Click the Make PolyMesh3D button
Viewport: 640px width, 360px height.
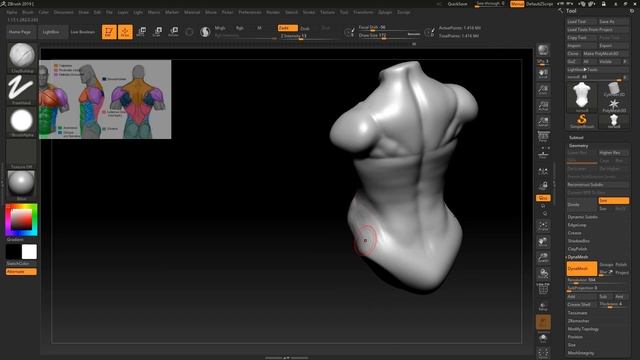click(606, 53)
